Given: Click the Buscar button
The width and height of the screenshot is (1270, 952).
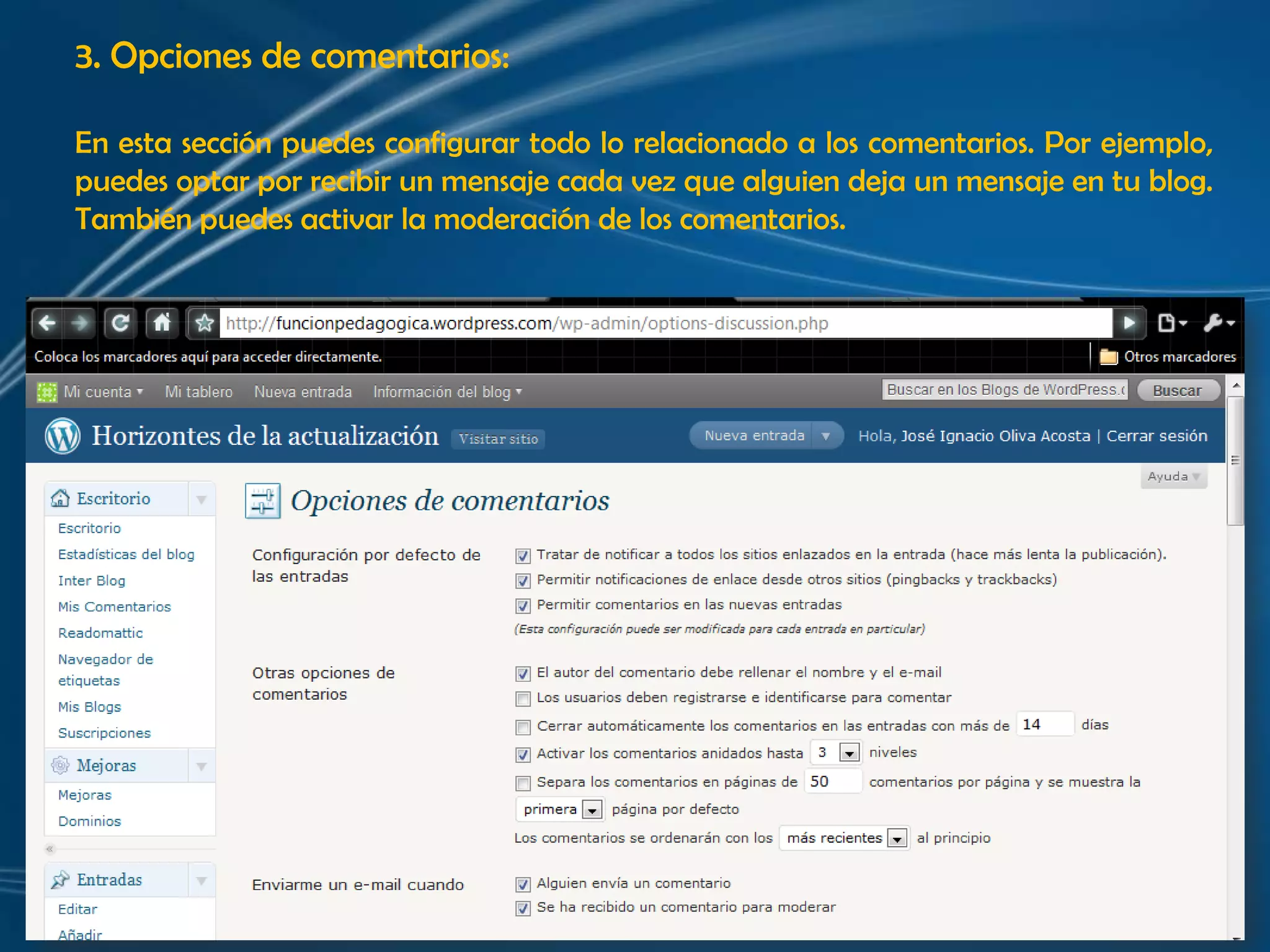Looking at the screenshot, I should pyautogui.click(x=1178, y=390).
